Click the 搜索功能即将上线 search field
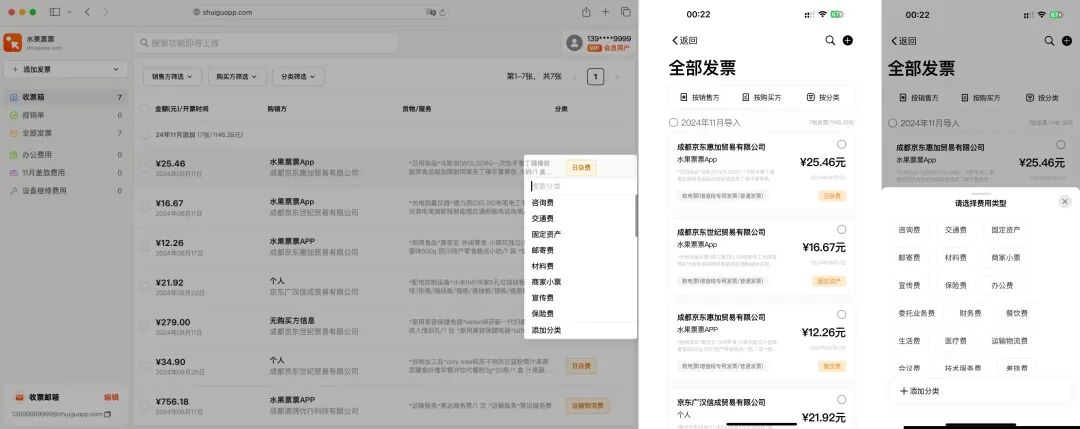Image resolution: width=1080 pixels, height=429 pixels. (266, 43)
